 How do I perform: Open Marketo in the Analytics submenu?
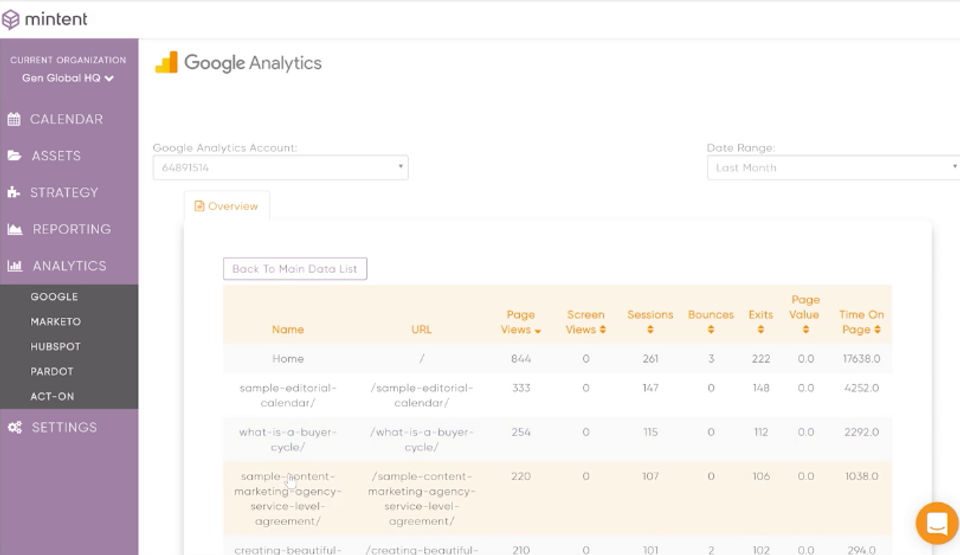pos(56,322)
